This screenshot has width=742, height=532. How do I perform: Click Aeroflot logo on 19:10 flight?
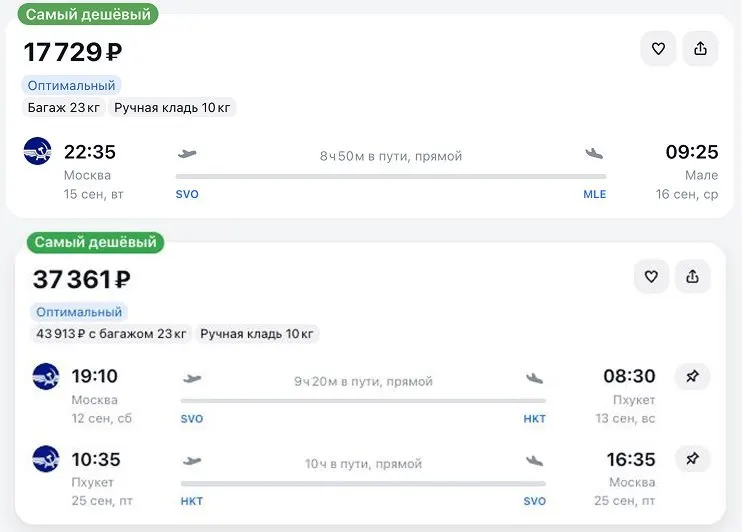(46, 376)
